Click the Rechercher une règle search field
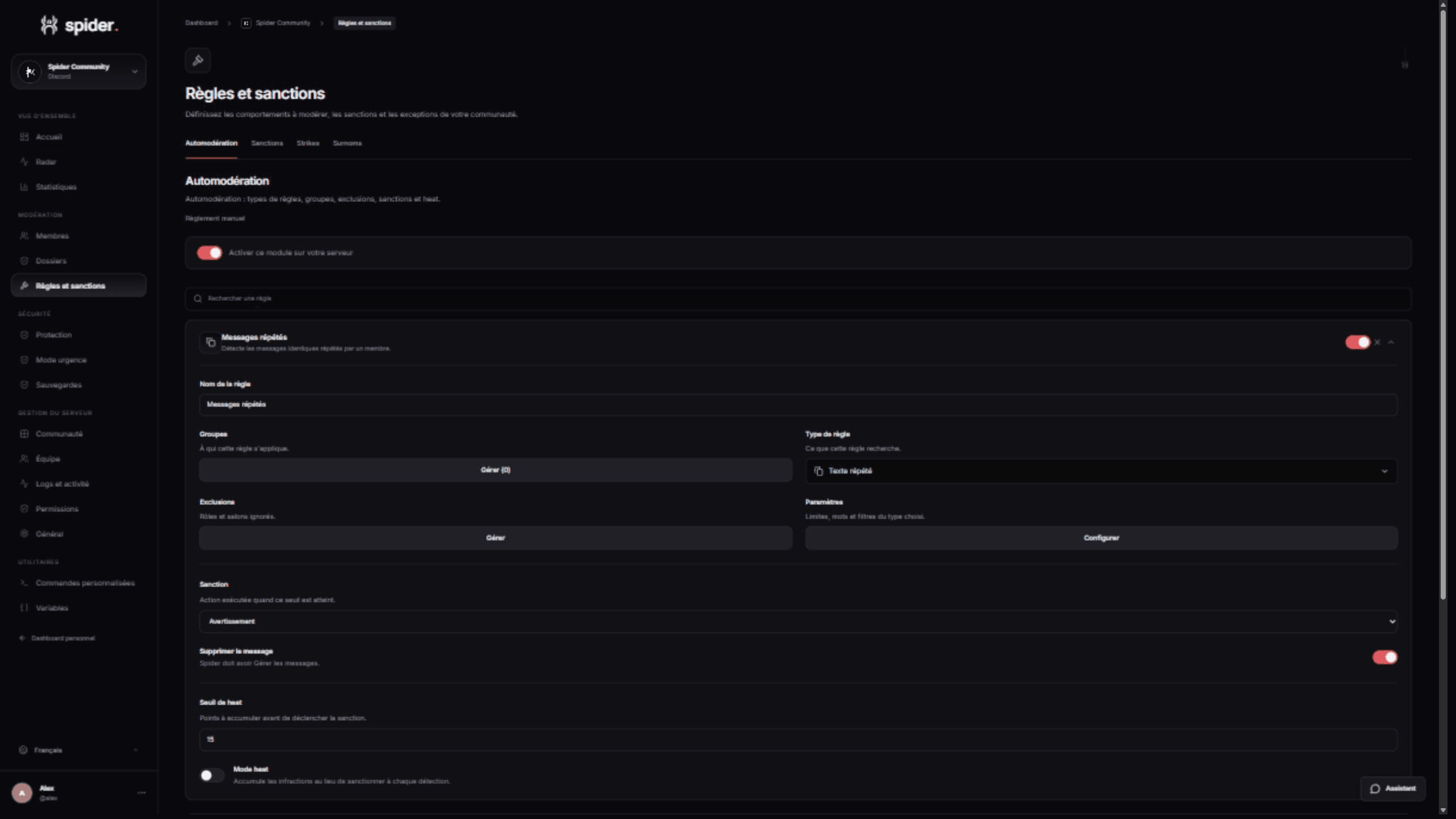 click(x=799, y=299)
